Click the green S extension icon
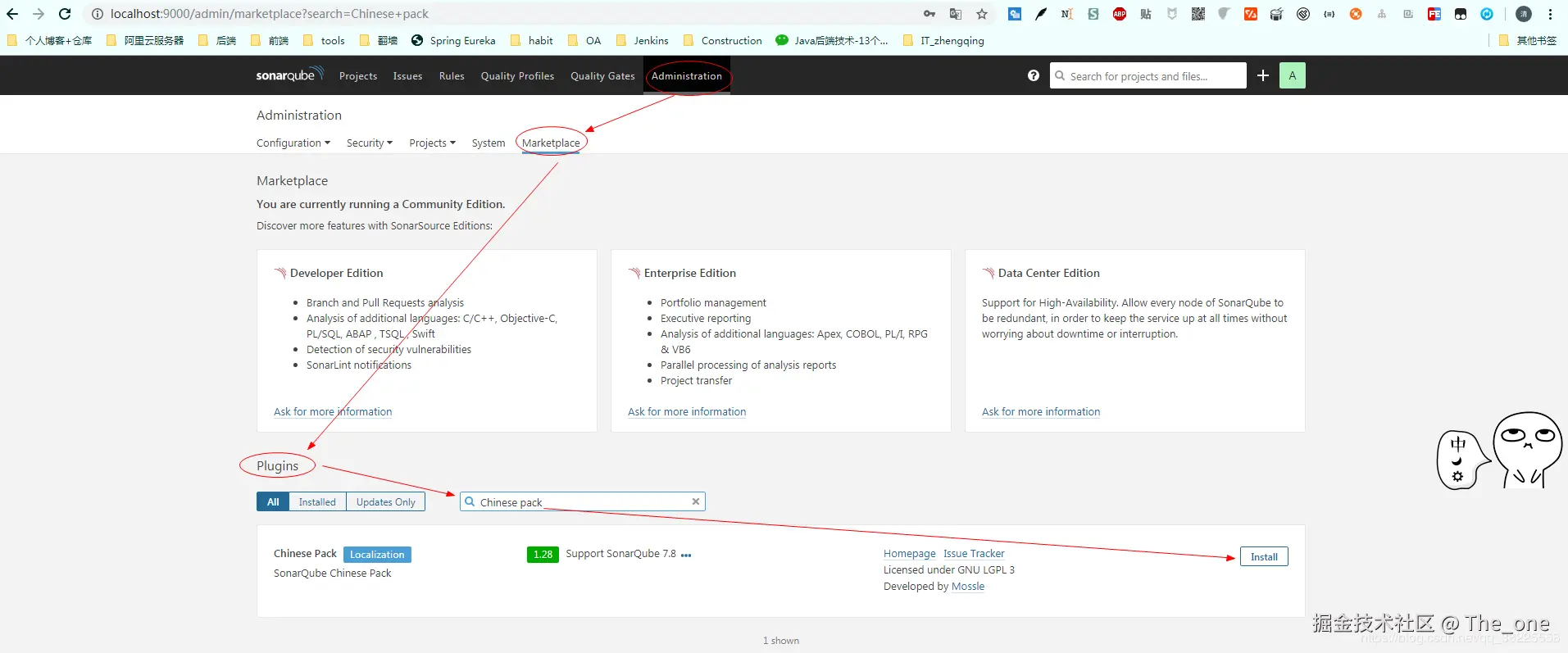This screenshot has width=1568, height=653. (1093, 14)
